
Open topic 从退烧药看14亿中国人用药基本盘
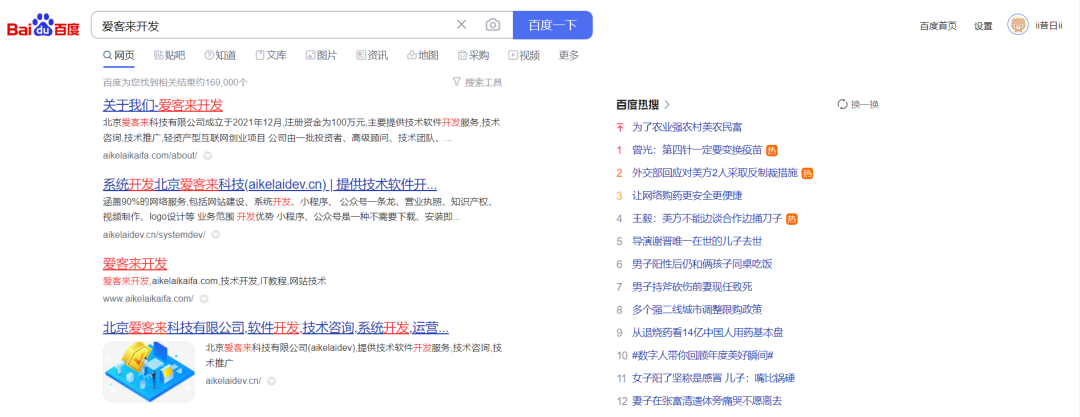pyautogui.click(x=708, y=332)
